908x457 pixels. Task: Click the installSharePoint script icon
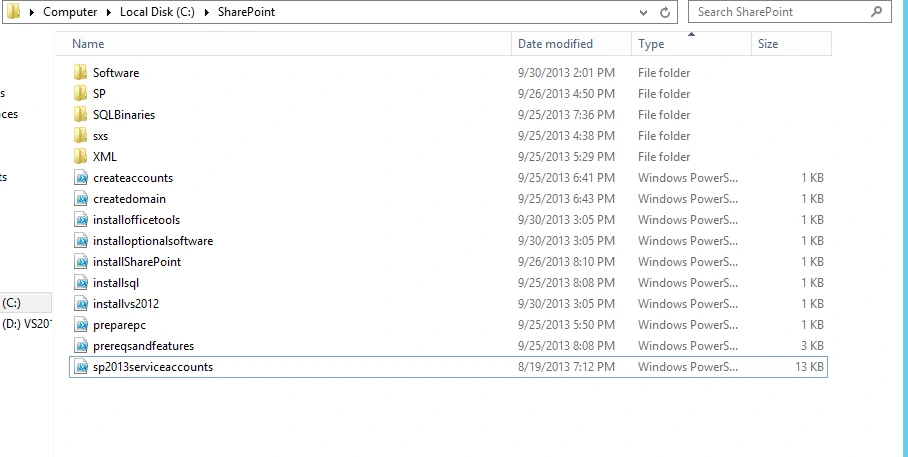[x=81, y=262]
